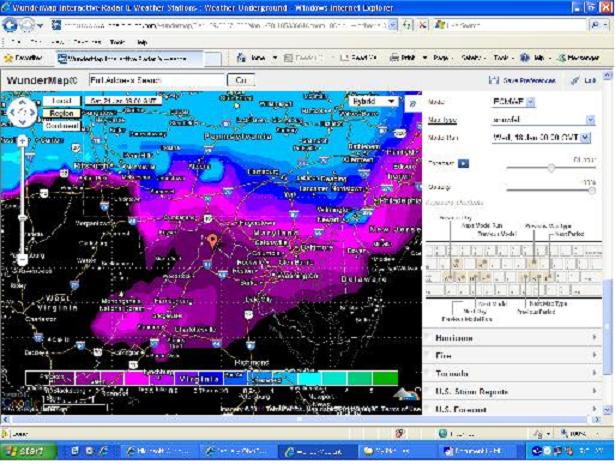
Task: Click the browser Back arrow button
Action: click(10, 25)
